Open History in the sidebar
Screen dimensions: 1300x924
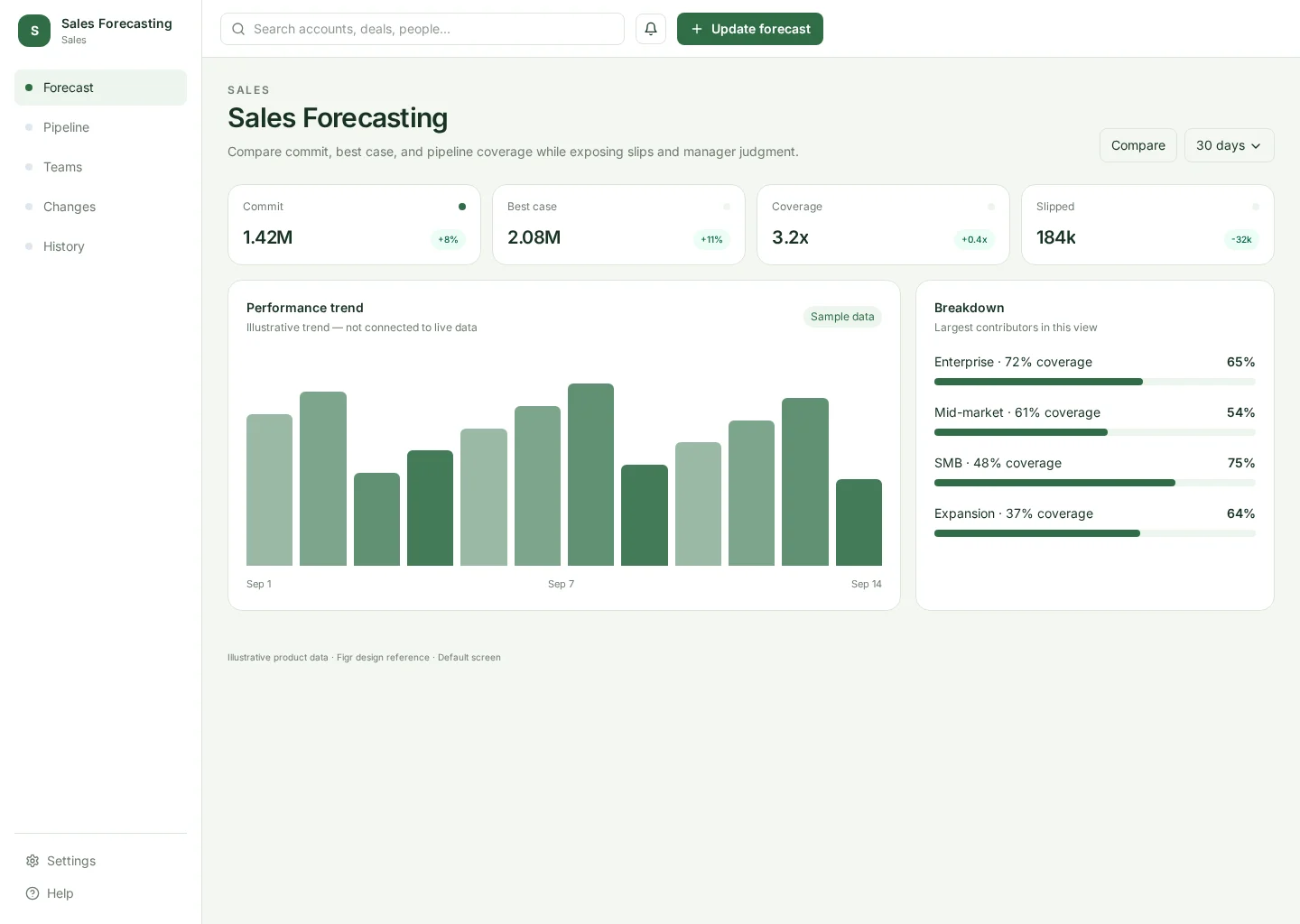[x=100, y=246]
